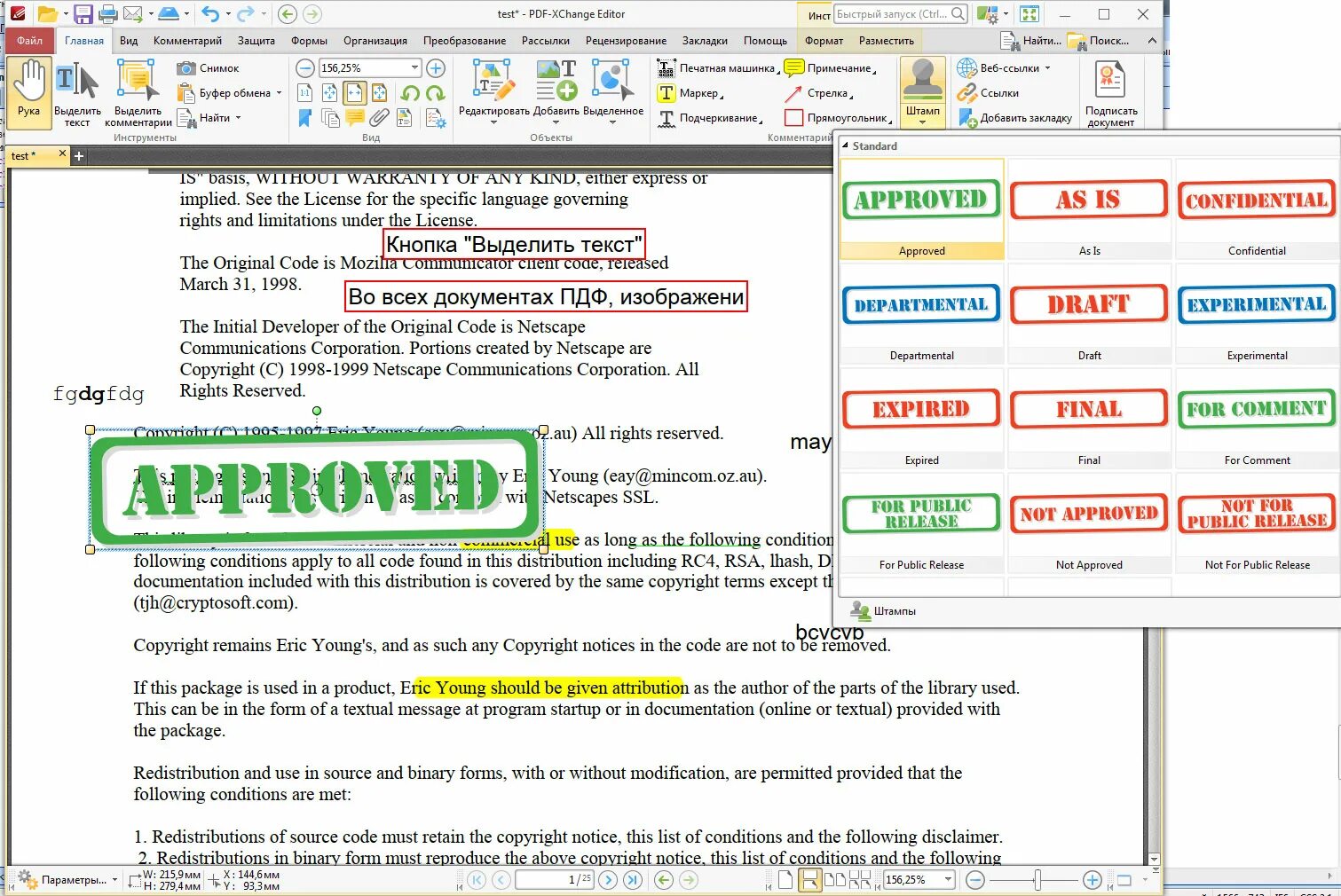The height and width of the screenshot is (896, 1341).
Task: Switch to two pages continuous layout
Action: point(859,880)
